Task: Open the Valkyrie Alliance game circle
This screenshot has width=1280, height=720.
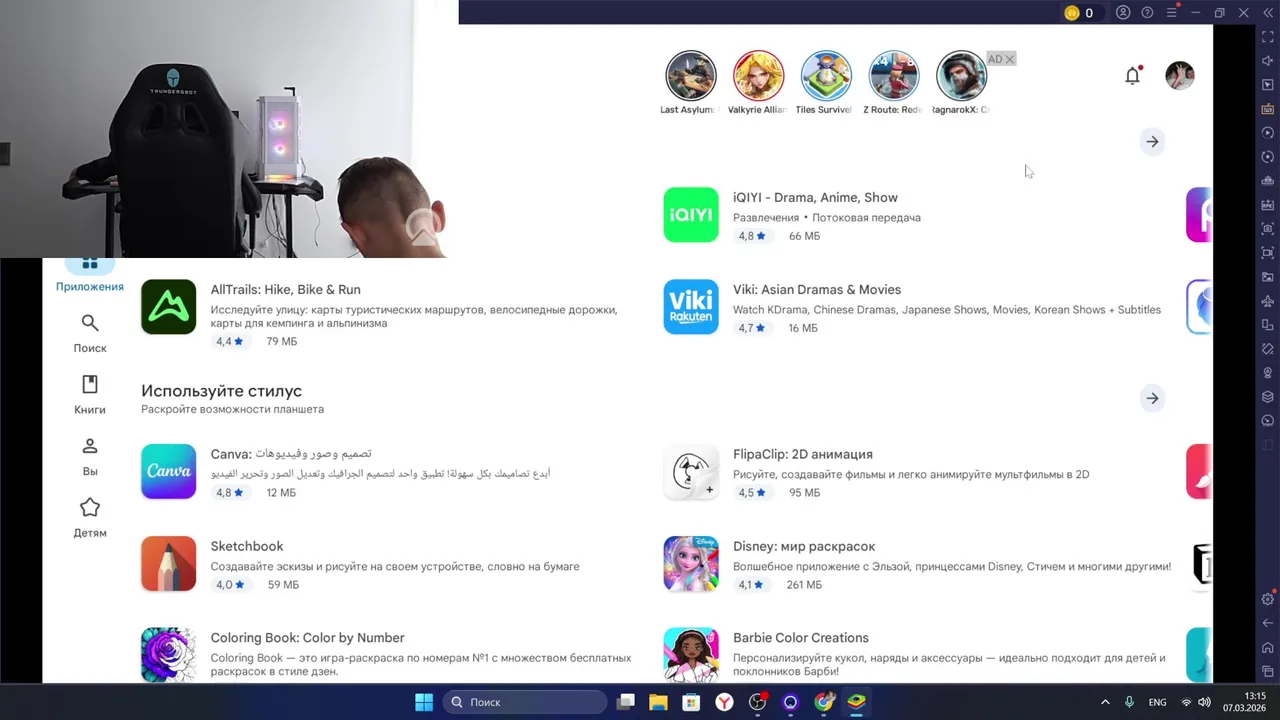Action: 758,76
